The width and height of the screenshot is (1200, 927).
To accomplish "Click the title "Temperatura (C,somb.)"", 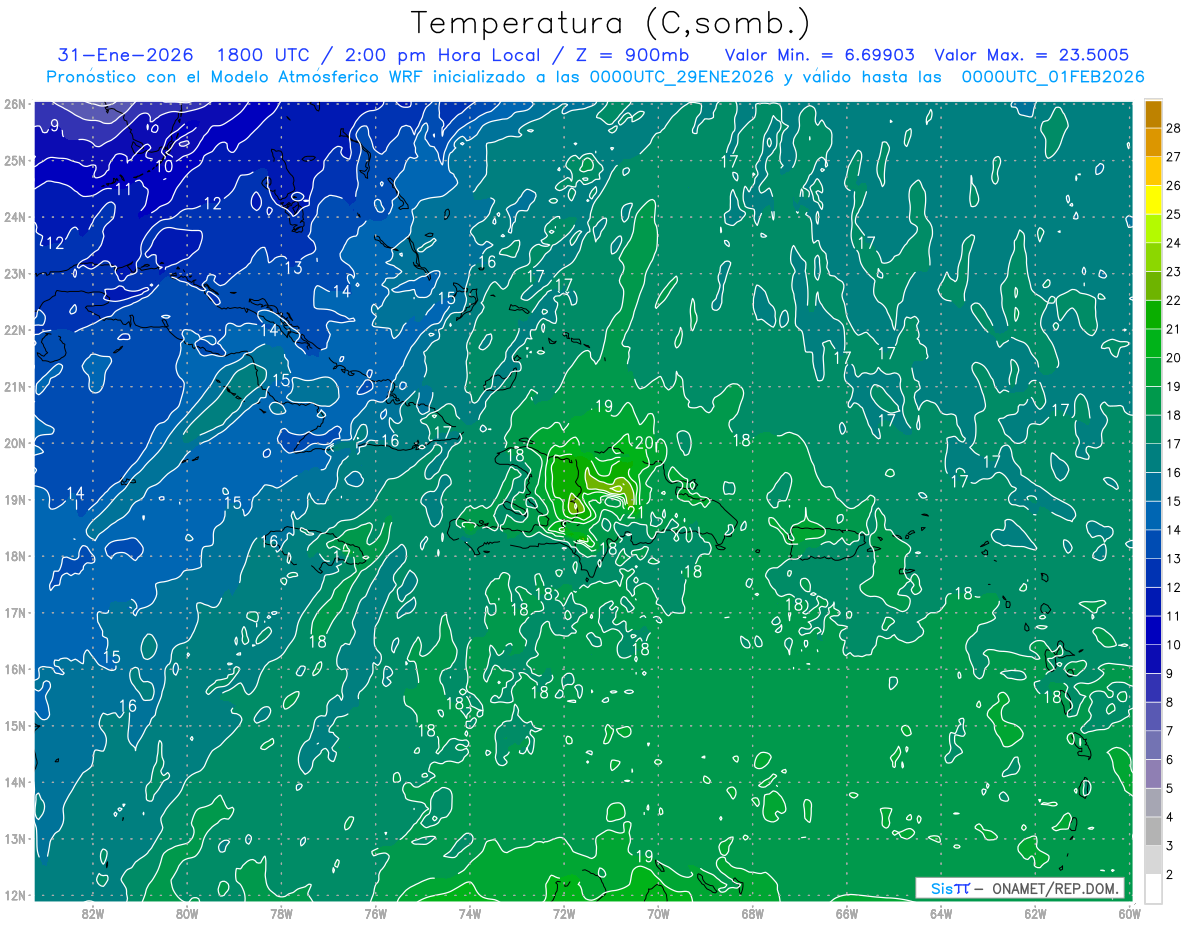I will pyautogui.click(x=611, y=23).
